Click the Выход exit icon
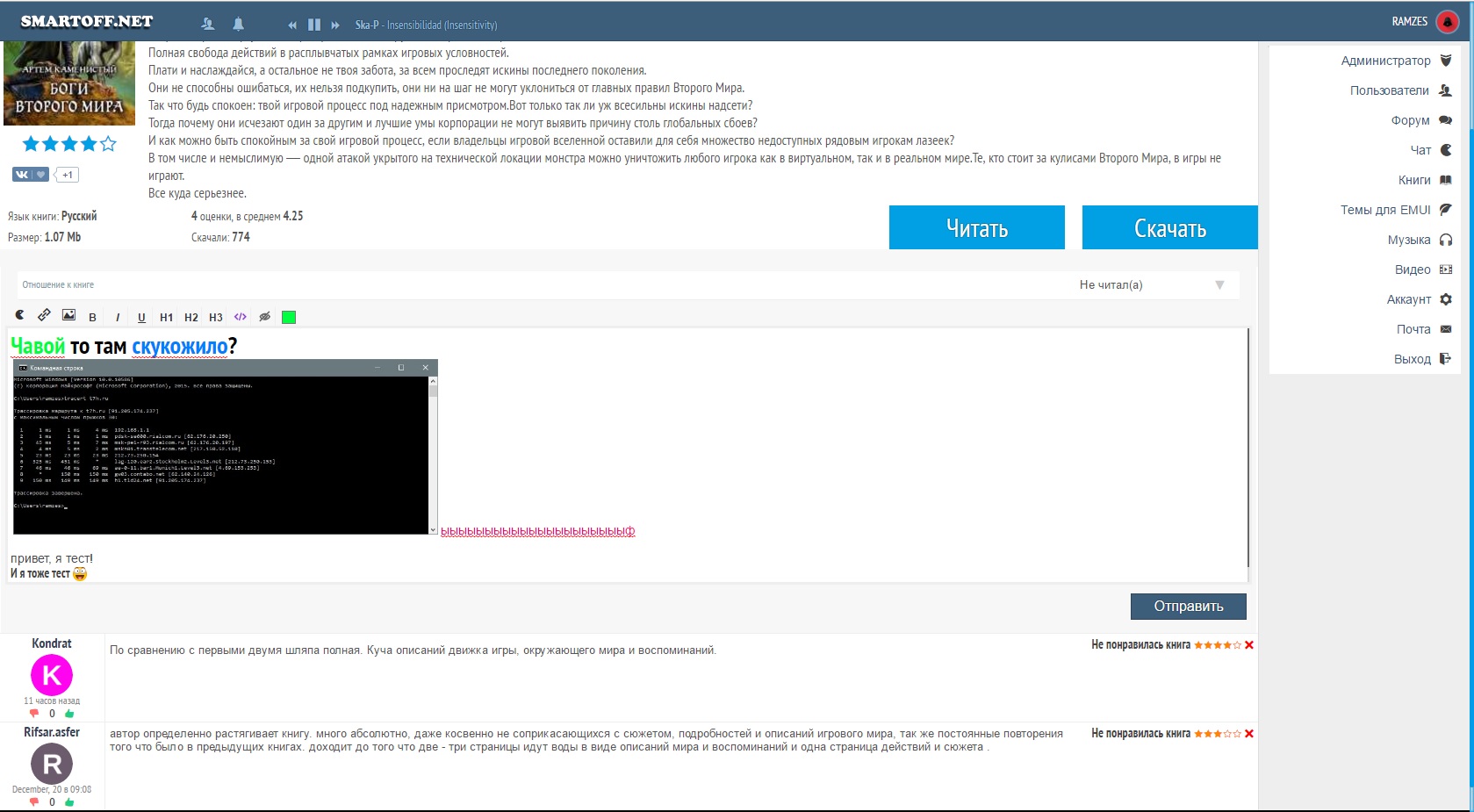 click(x=1446, y=359)
